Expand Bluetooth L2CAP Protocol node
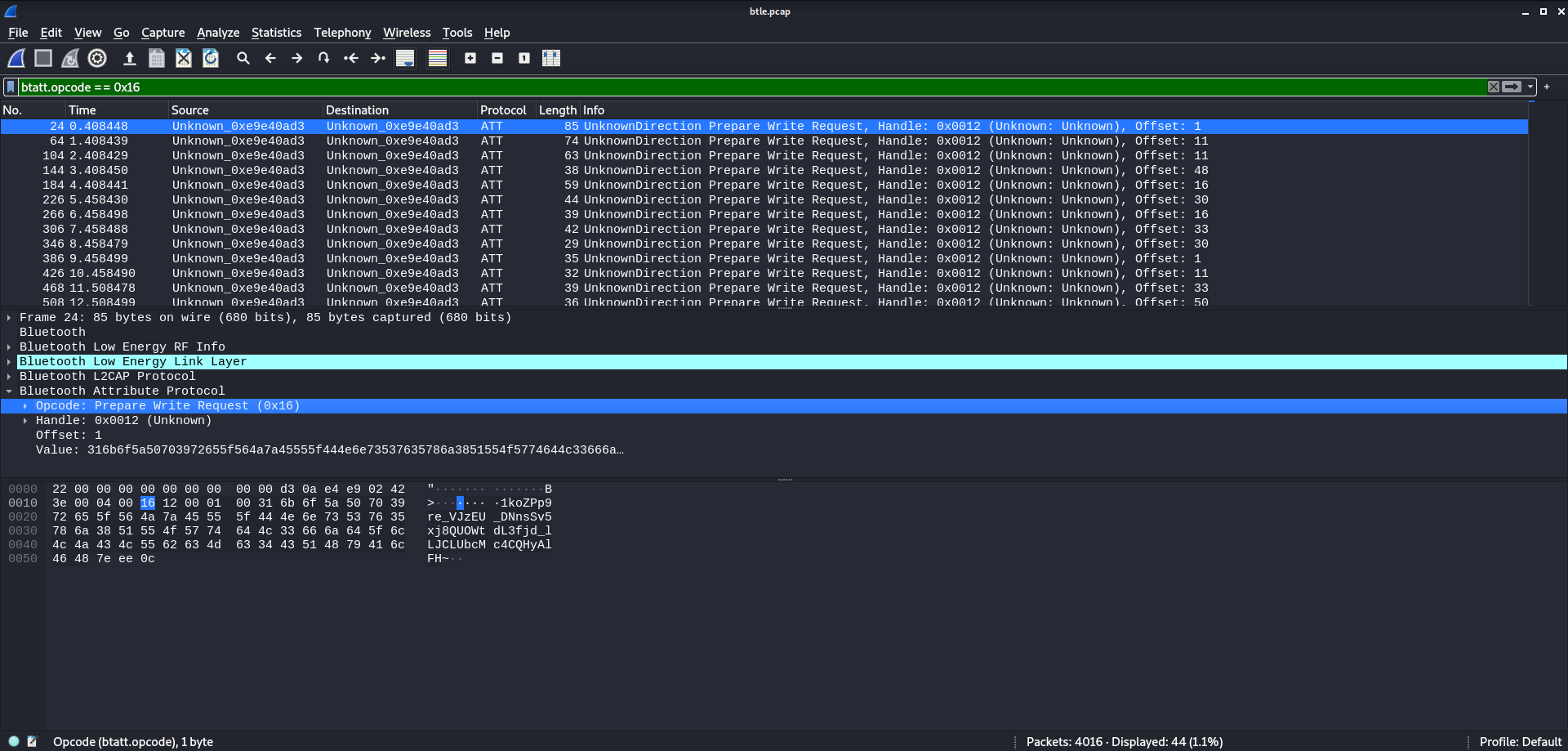This screenshot has width=1568, height=751. point(9,377)
